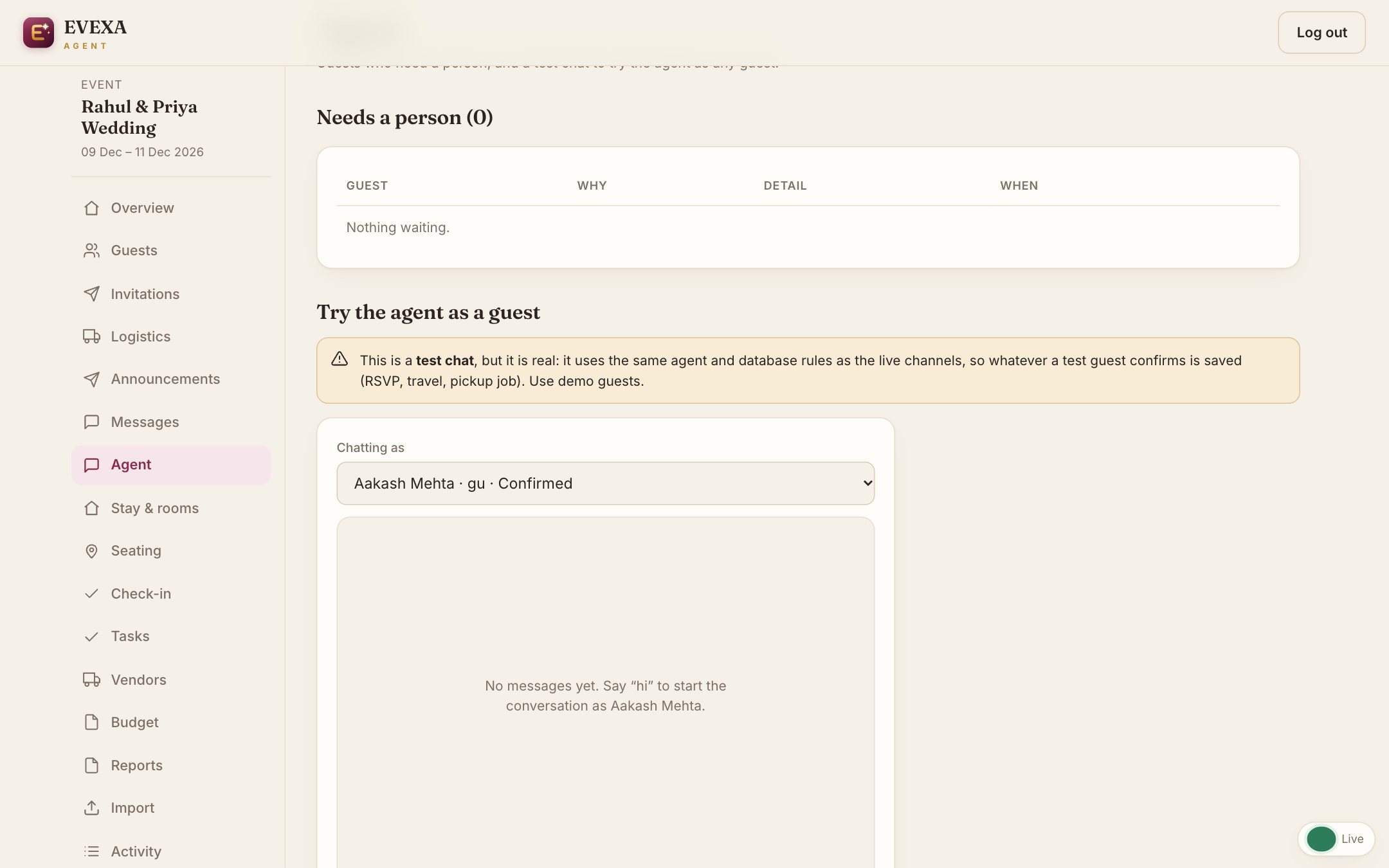Click the WHEN column header
1389x868 pixels.
pyautogui.click(x=1019, y=186)
